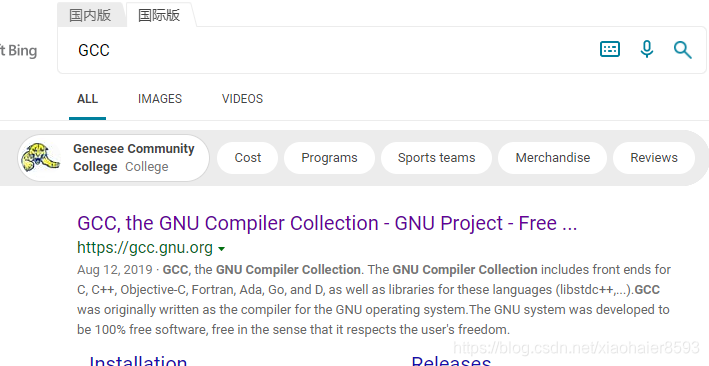
Task: Click the Programs filter chip
Action: click(329, 158)
